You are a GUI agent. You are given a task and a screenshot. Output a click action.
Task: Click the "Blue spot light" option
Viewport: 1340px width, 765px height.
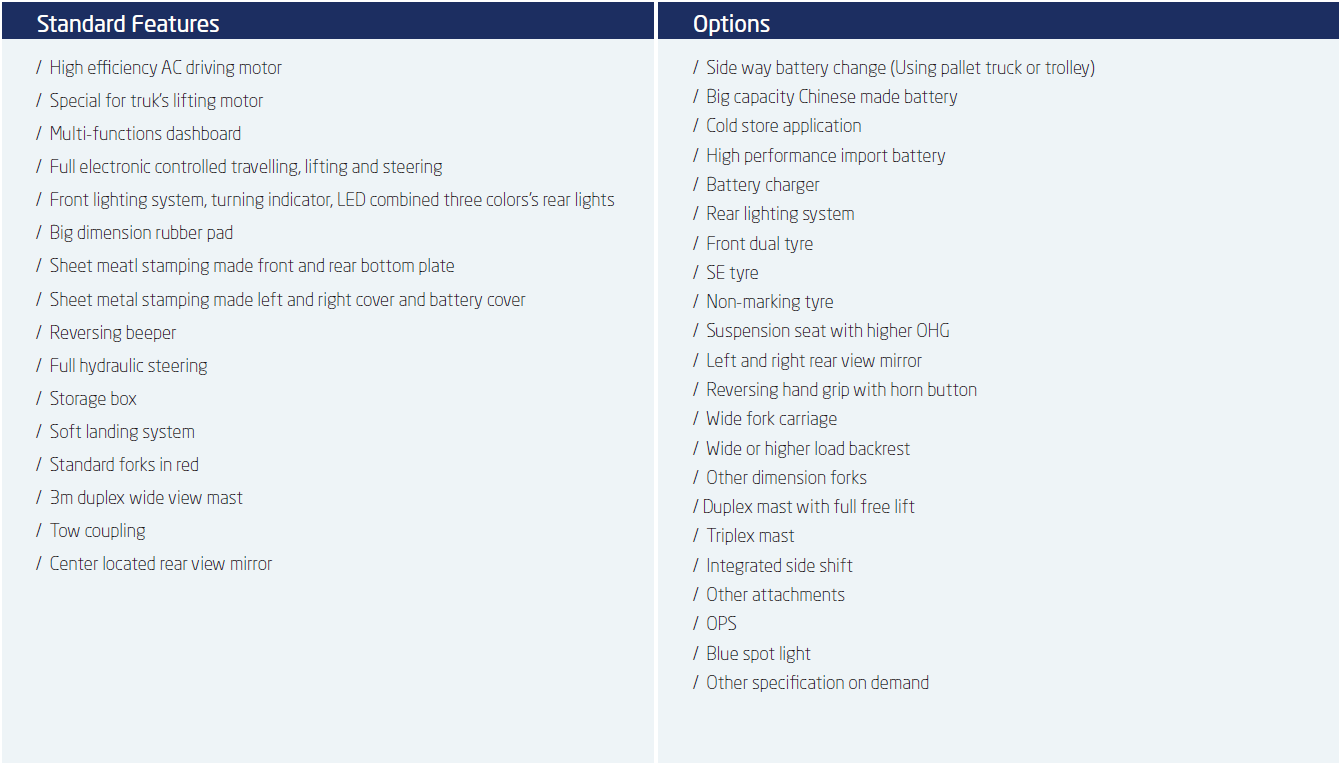pyautogui.click(x=759, y=654)
